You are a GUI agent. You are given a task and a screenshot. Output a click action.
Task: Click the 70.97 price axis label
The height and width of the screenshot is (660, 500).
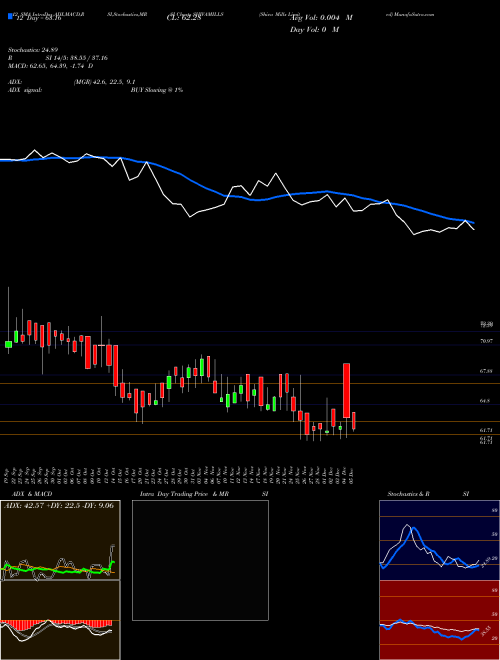tap(487, 341)
